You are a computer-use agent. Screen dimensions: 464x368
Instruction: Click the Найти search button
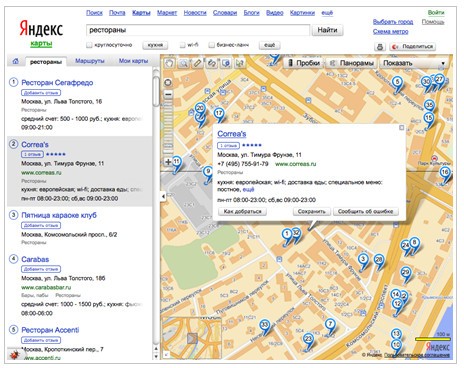click(327, 30)
